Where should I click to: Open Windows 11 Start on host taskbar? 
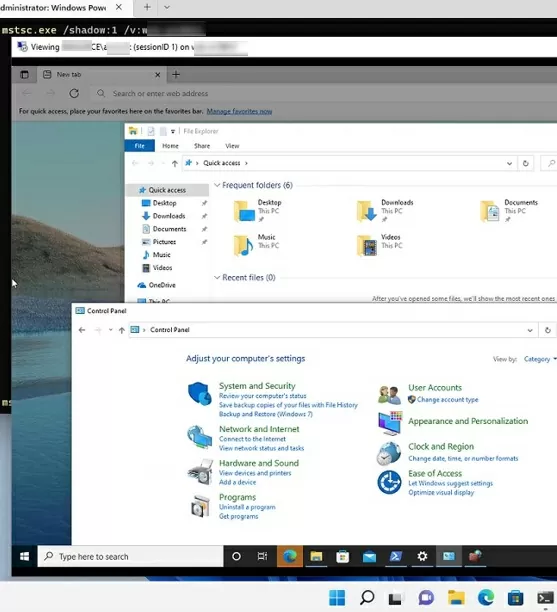(x=337, y=598)
